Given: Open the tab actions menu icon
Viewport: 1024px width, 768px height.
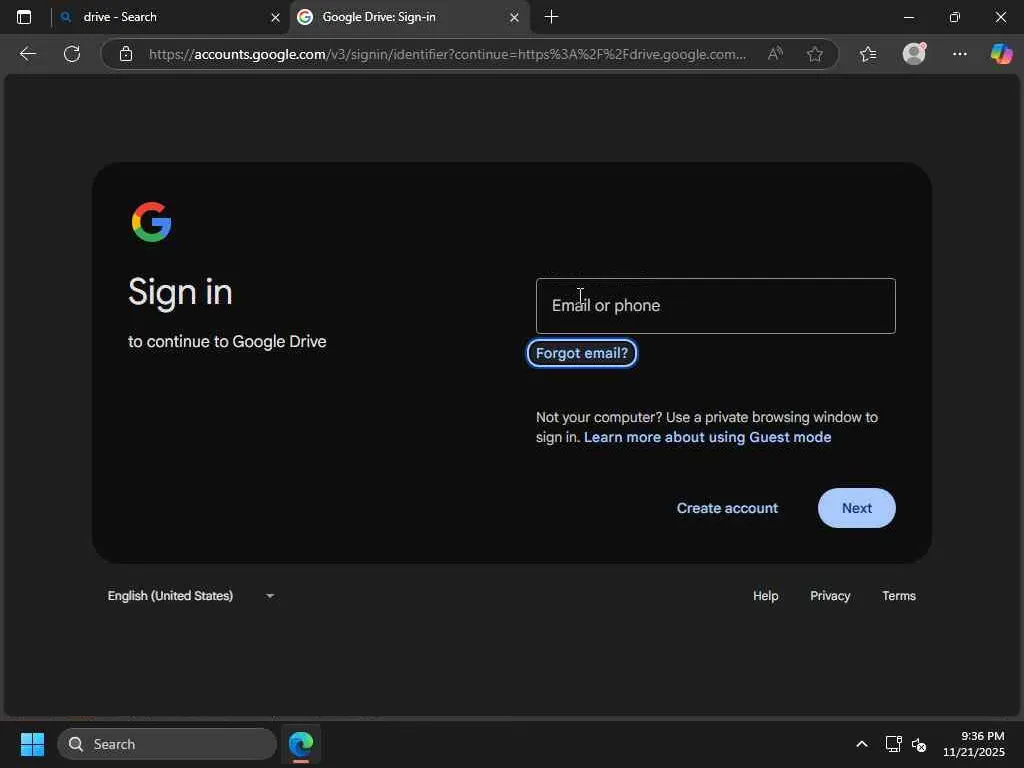Looking at the screenshot, I should (24, 17).
